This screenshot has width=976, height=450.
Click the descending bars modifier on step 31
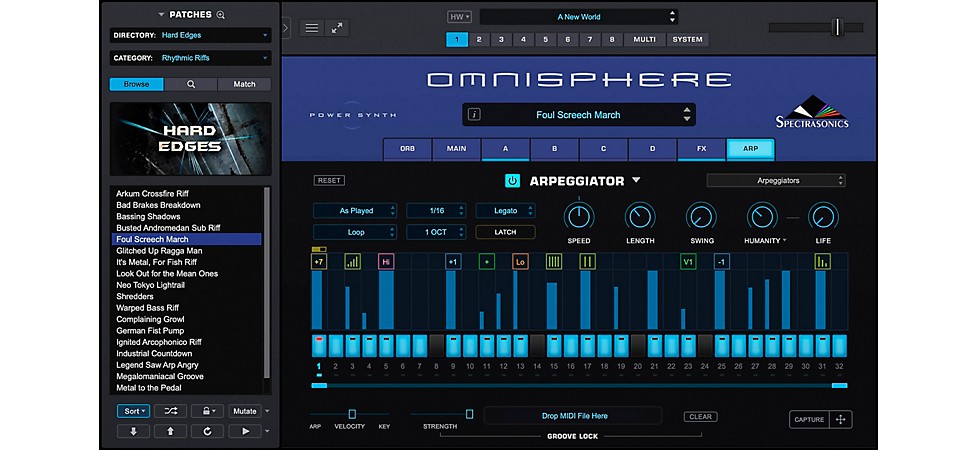(822, 262)
